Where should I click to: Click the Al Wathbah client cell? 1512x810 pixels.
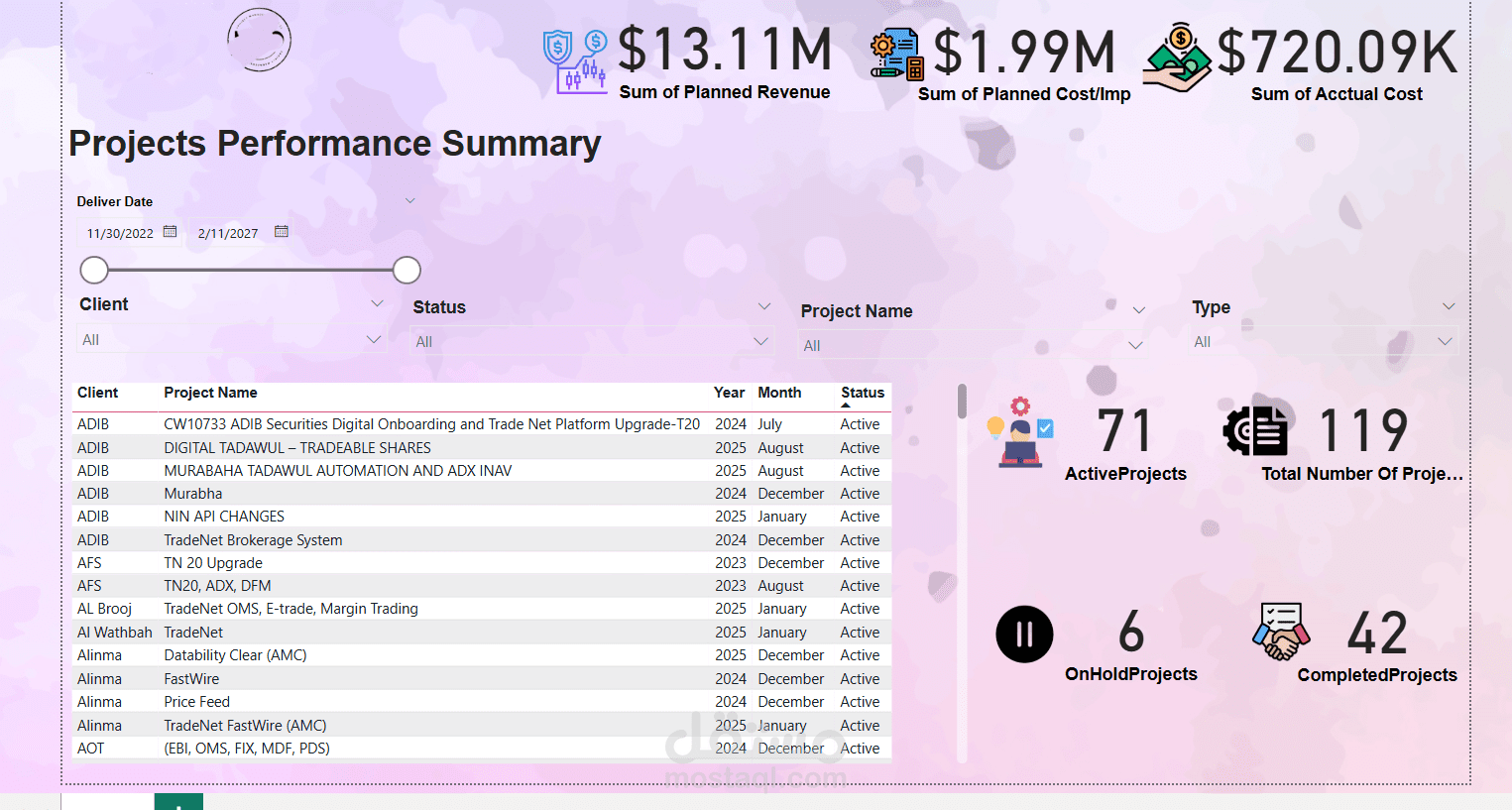click(x=115, y=633)
